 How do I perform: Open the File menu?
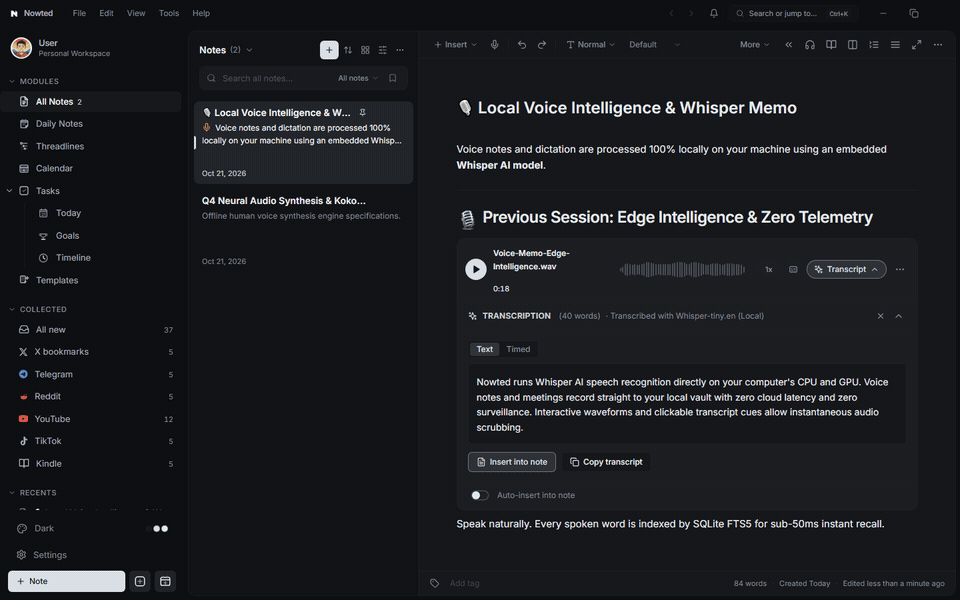[79, 13]
